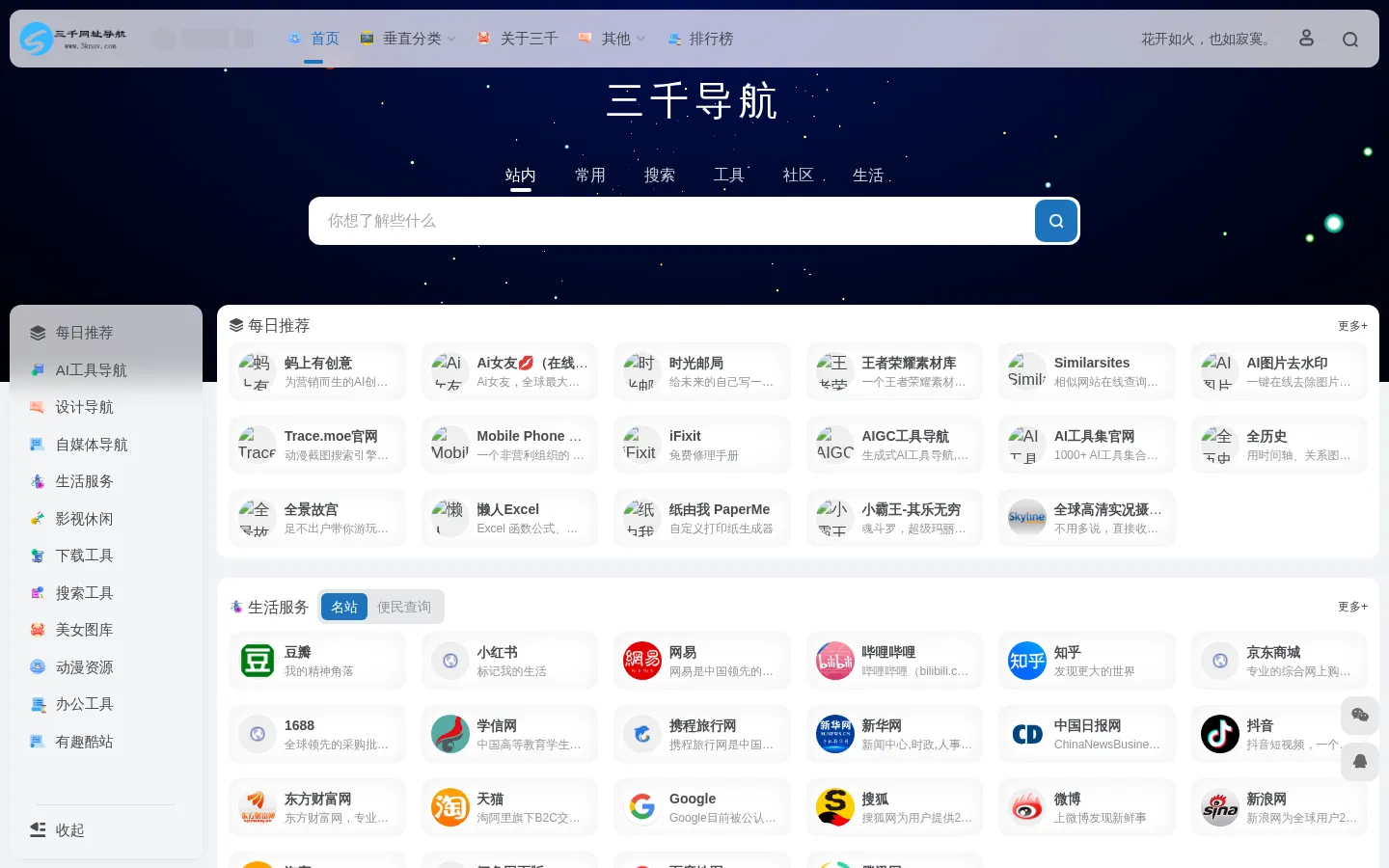Select the 站内 search tab
1389x868 pixels.
click(x=521, y=175)
